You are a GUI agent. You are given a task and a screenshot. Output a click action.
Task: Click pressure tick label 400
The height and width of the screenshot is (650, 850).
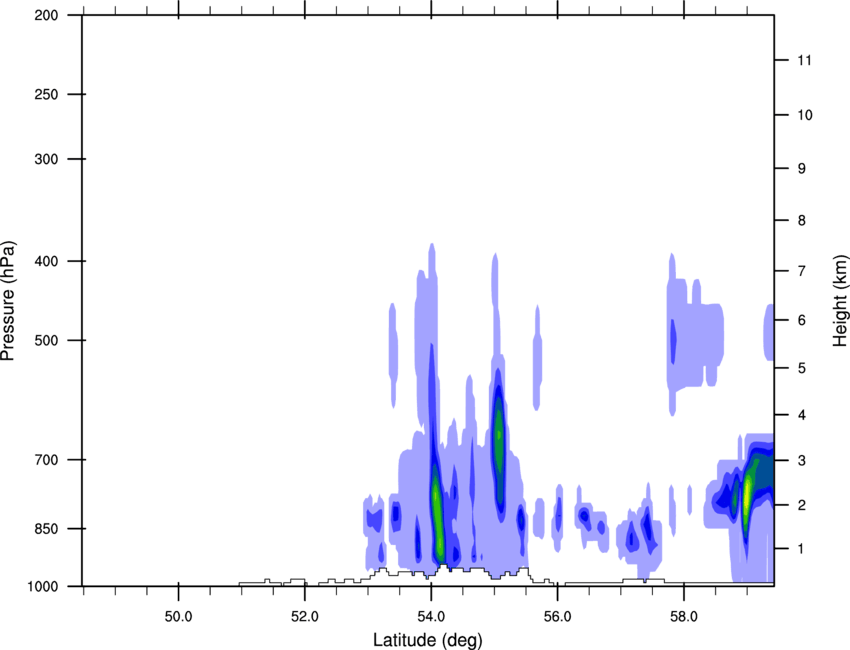point(46,261)
